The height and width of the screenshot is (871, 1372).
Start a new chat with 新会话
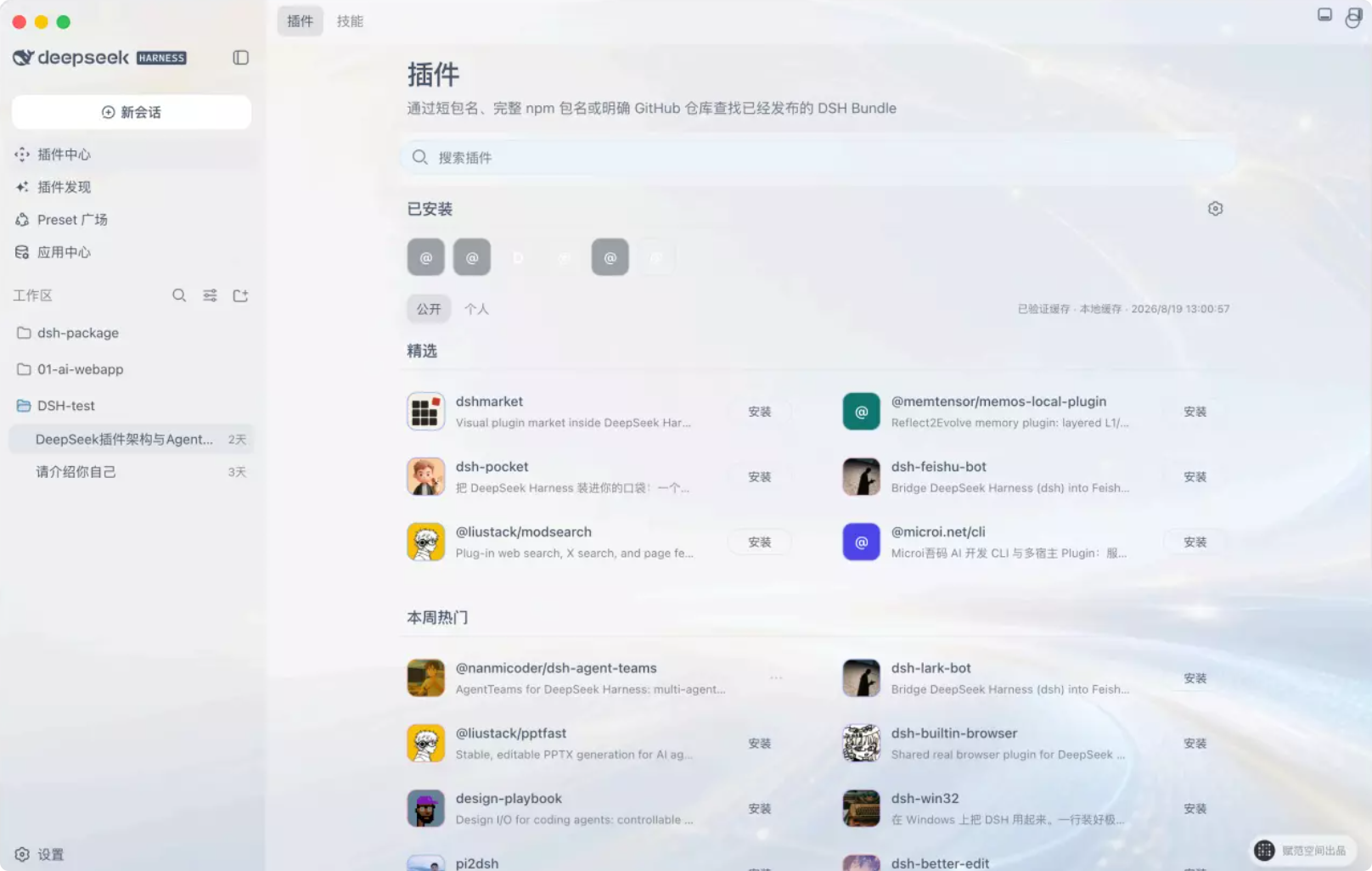click(132, 112)
